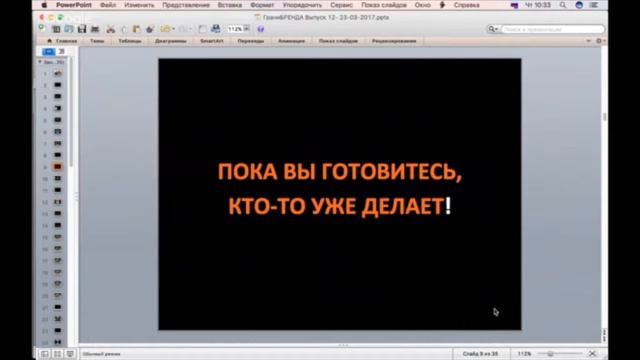Start Slide Show from status bar icon

tap(70, 353)
